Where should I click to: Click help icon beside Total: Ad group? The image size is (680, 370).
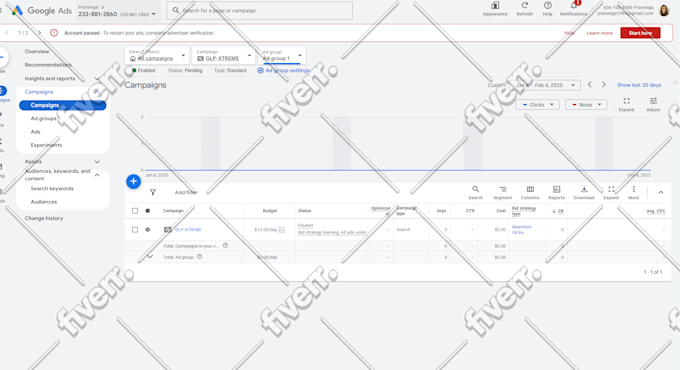199,257
